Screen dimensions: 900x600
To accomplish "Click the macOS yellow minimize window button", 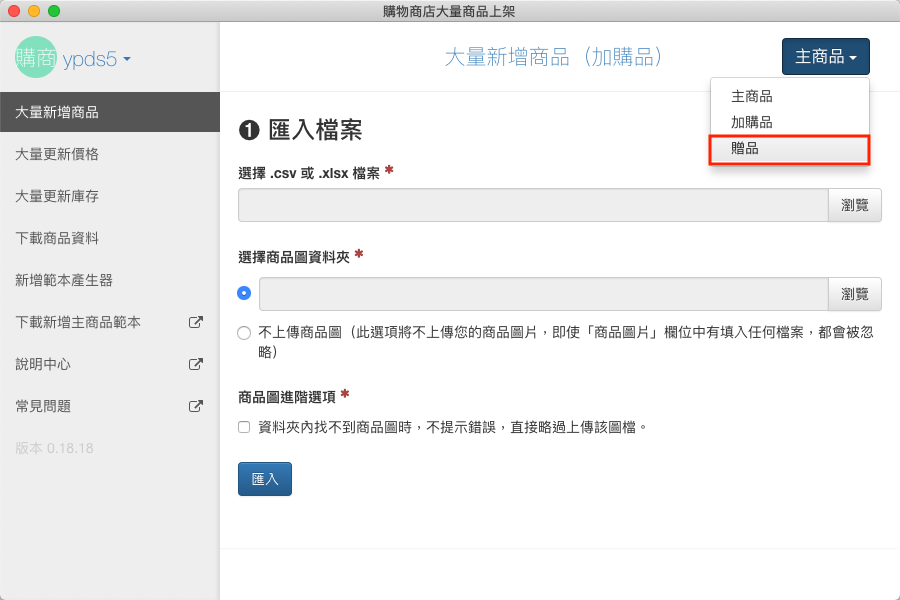I will click(x=34, y=11).
